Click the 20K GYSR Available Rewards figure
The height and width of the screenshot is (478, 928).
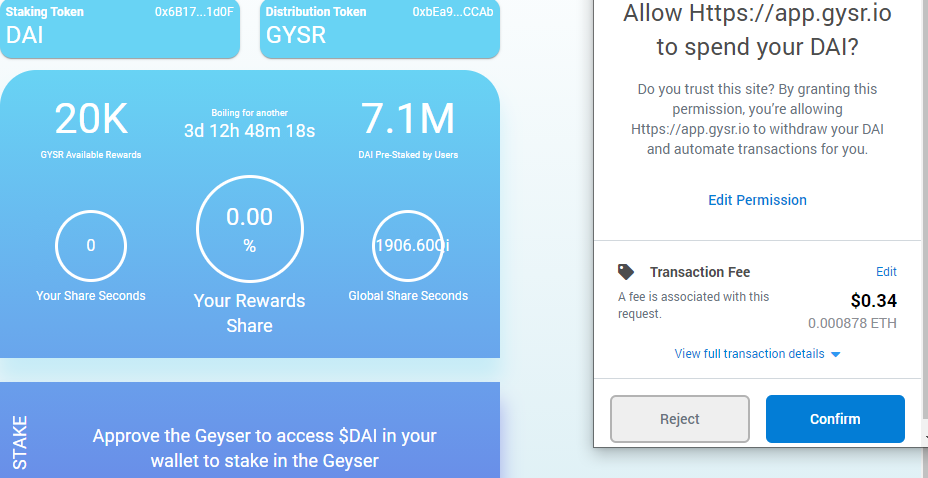tap(91, 118)
